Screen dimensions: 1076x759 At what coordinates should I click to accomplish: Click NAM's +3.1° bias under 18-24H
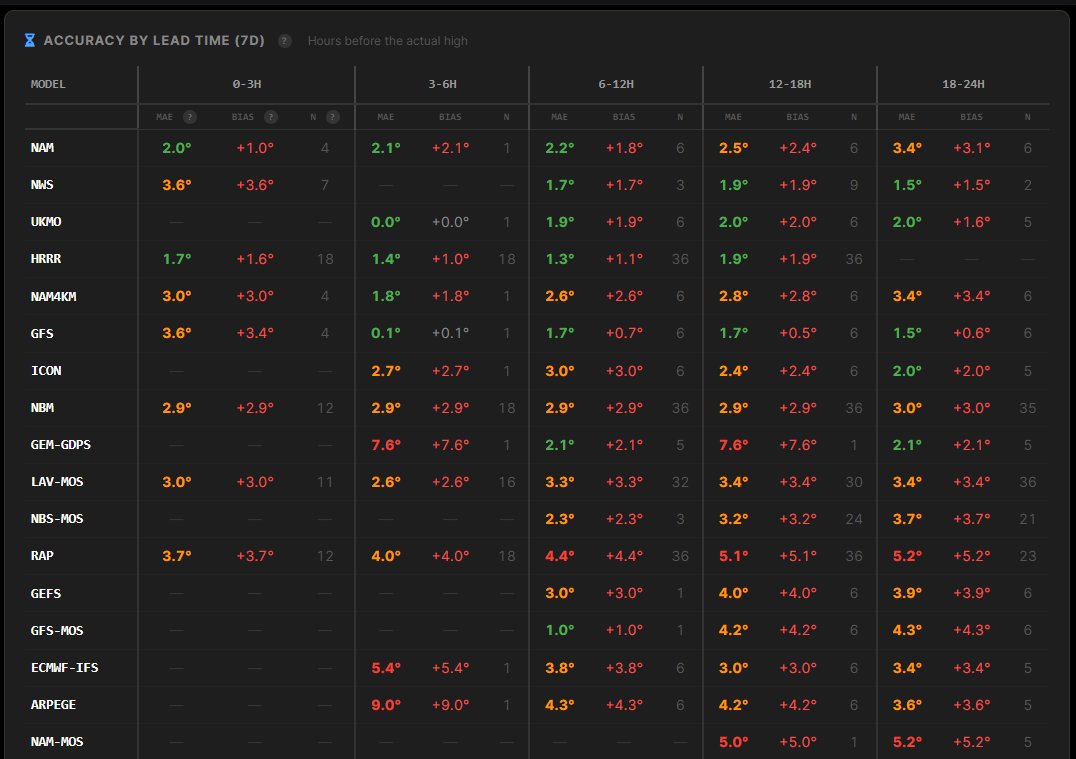972,148
